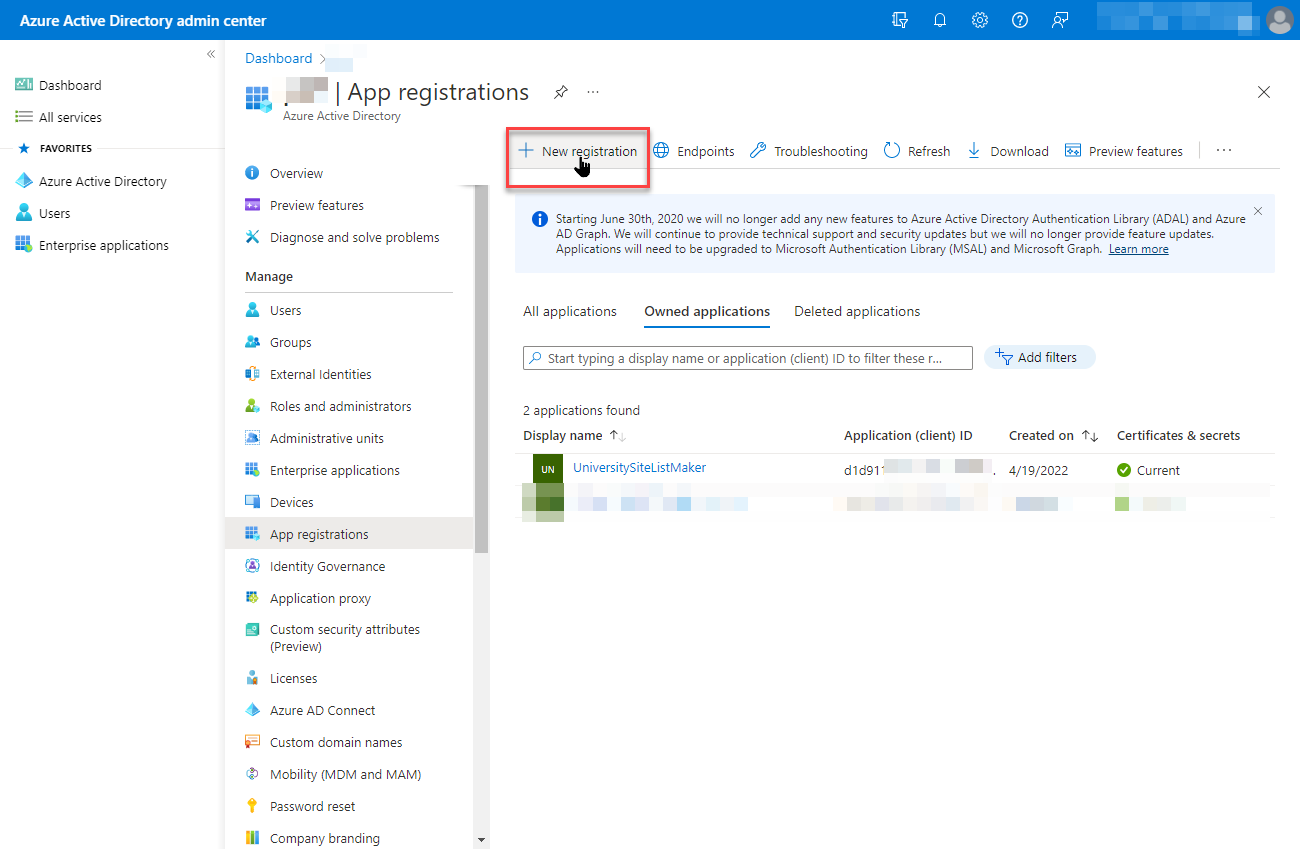The width and height of the screenshot is (1300, 849).
Task: Pin the App registrations blade
Action: pyautogui.click(x=561, y=92)
